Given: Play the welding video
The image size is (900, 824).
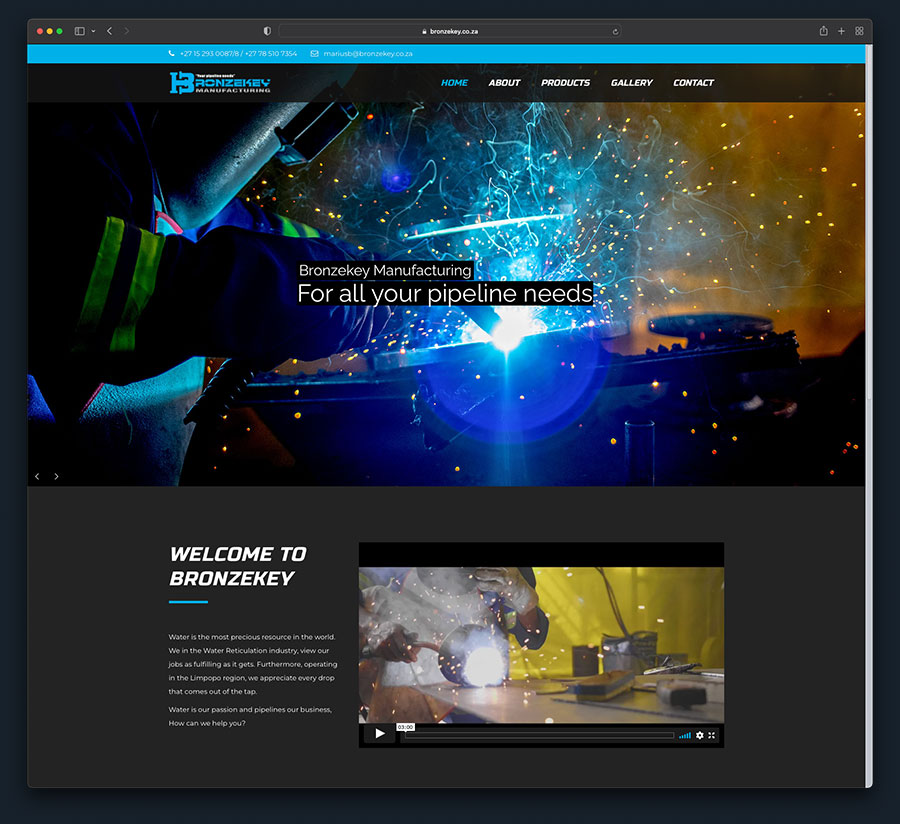Looking at the screenshot, I should 379,734.
